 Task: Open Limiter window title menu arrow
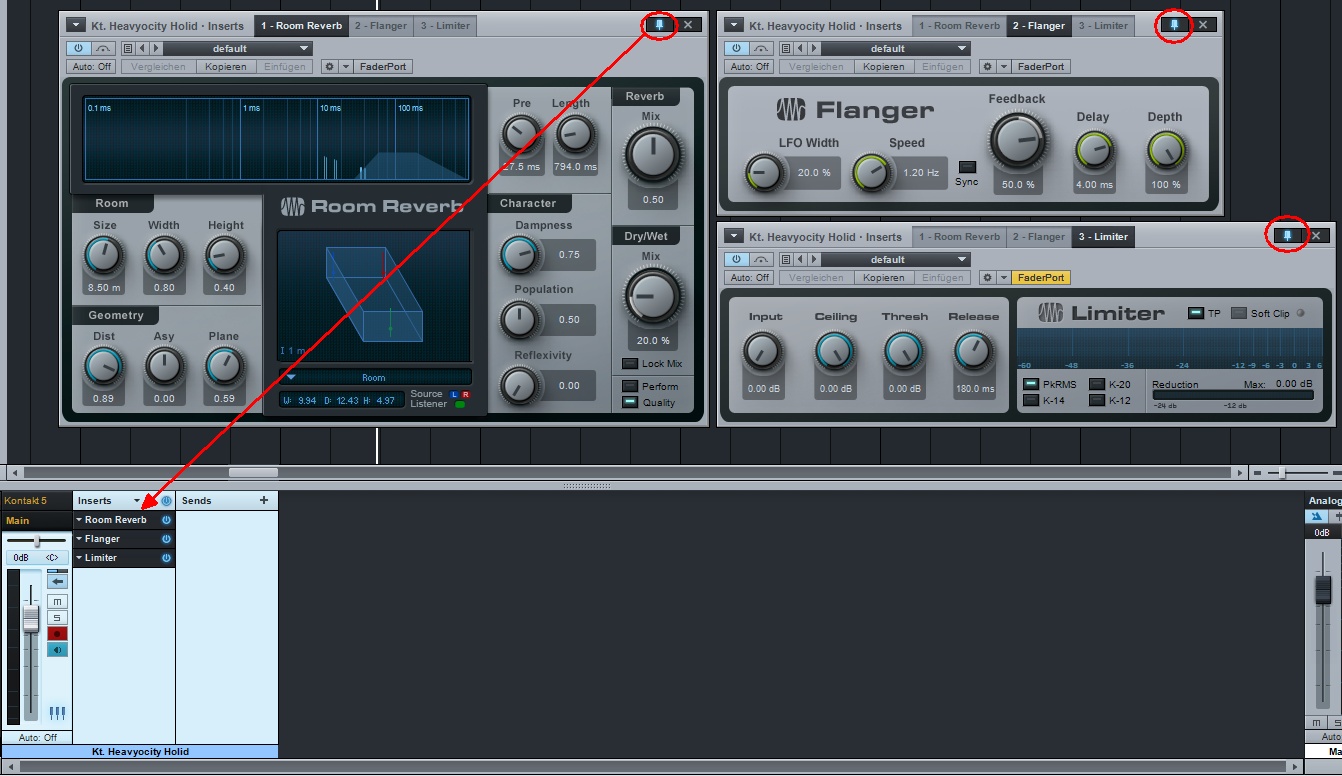(x=734, y=236)
